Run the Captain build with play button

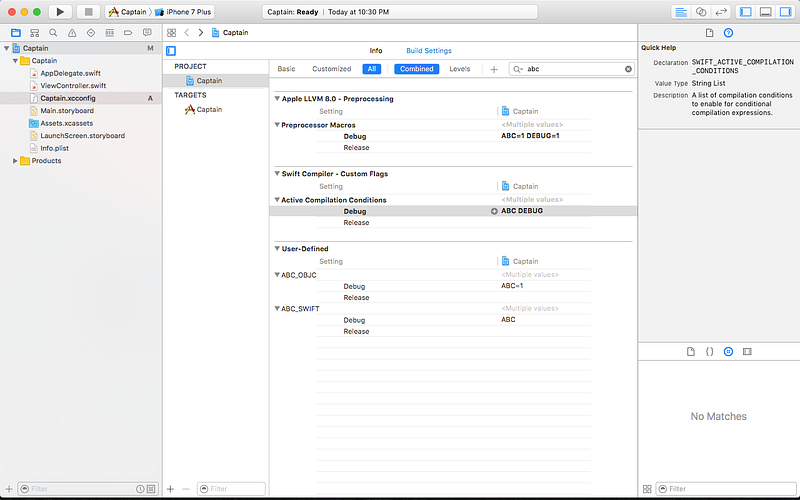tap(60, 12)
